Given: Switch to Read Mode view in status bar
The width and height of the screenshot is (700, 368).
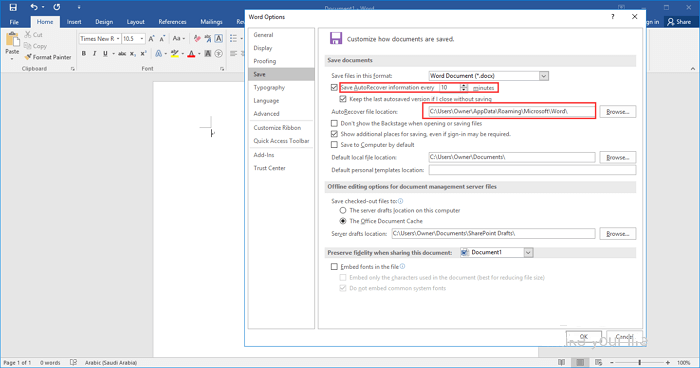Looking at the screenshot, I should click(562, 362).
